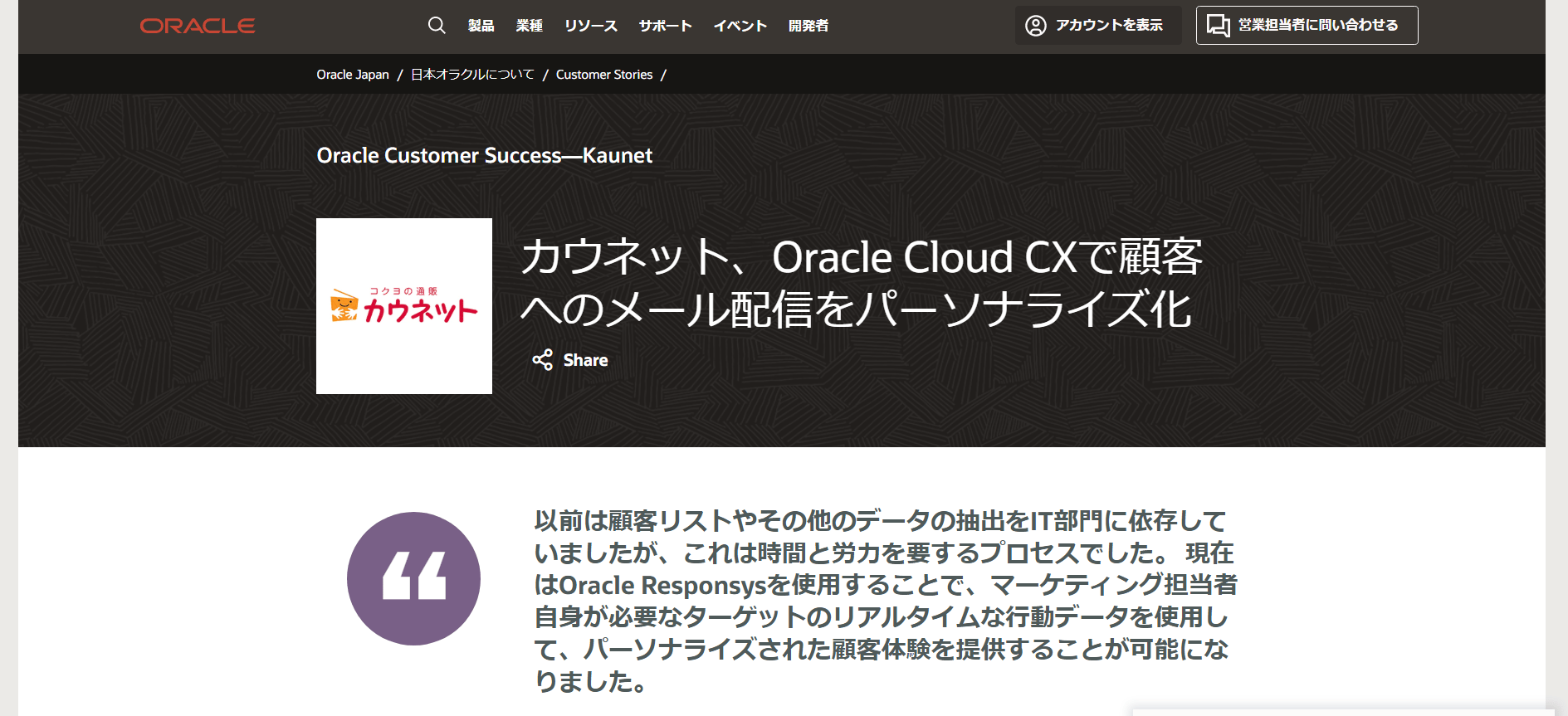Click the chat bubble contact icon

(x=1218, y=26)
